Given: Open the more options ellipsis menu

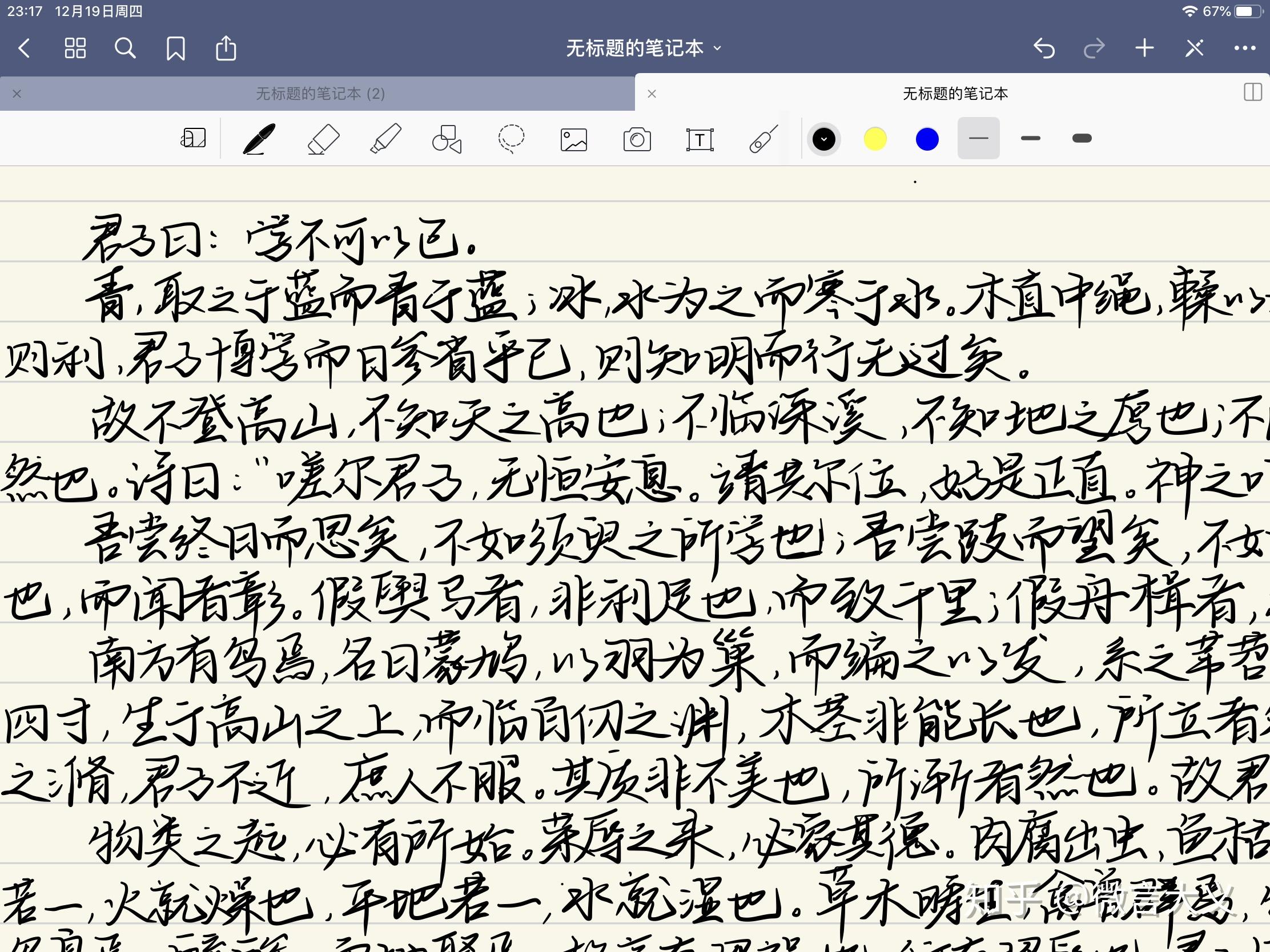Looking at the screenshot, I should point(1244,48).
